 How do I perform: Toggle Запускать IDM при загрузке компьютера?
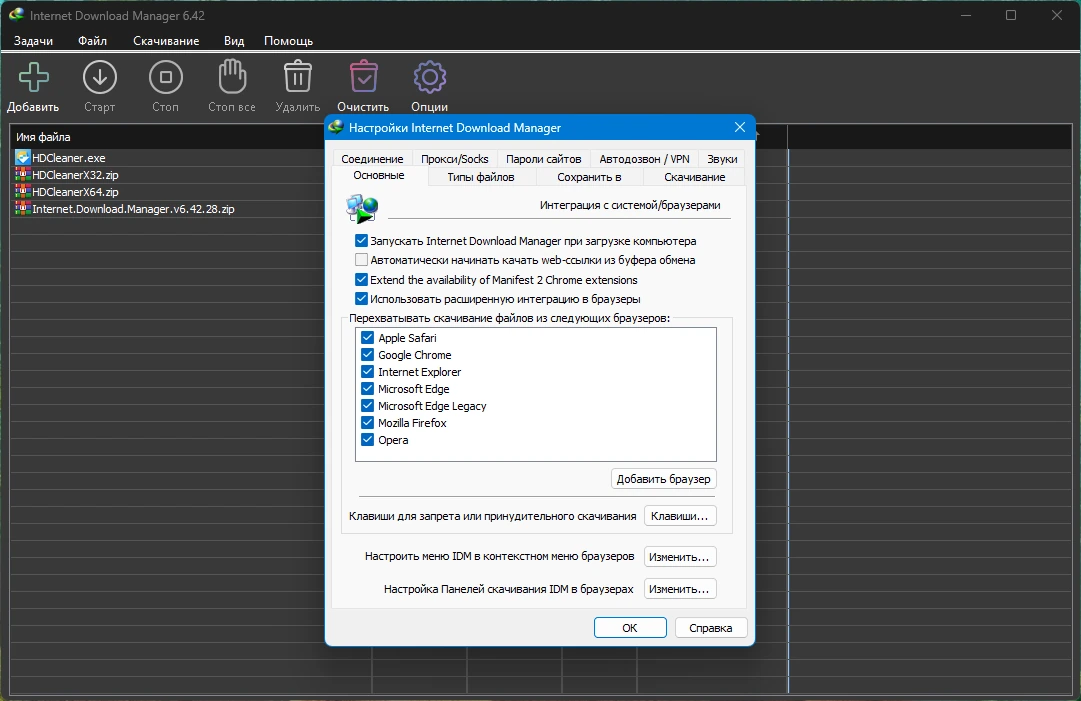pyautogui.click(x=361, y=241)
